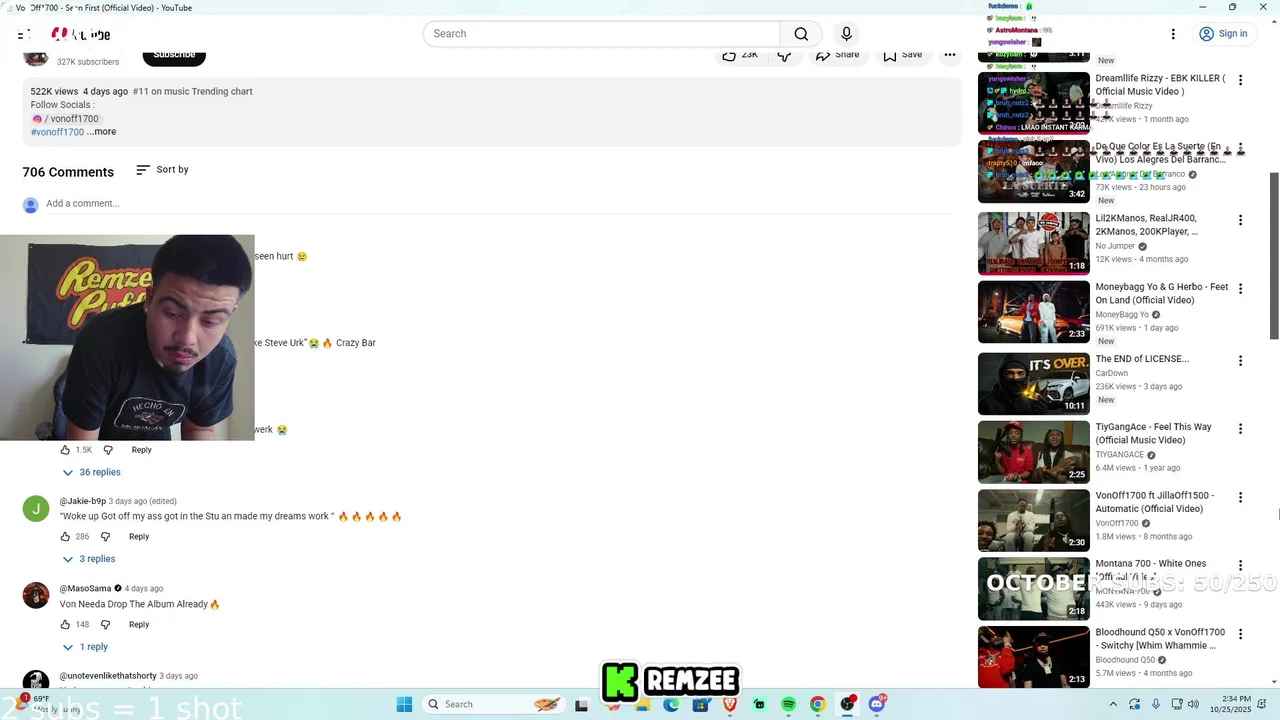The height and width of the screenshot is (720, 1280).
Task: Open options for VonOff1700 Automatic video
Action: tap(1240, 498)
